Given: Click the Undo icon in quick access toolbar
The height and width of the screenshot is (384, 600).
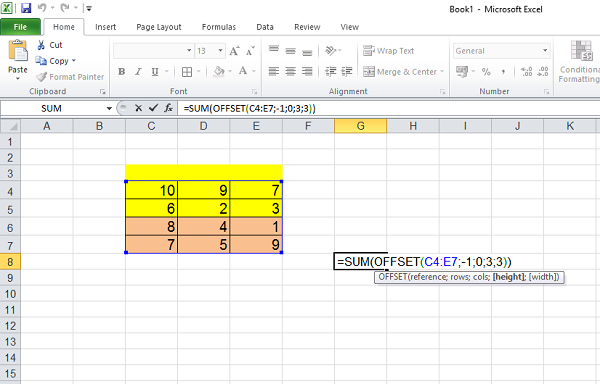Looking at the screenshot, I should [42, 8].
